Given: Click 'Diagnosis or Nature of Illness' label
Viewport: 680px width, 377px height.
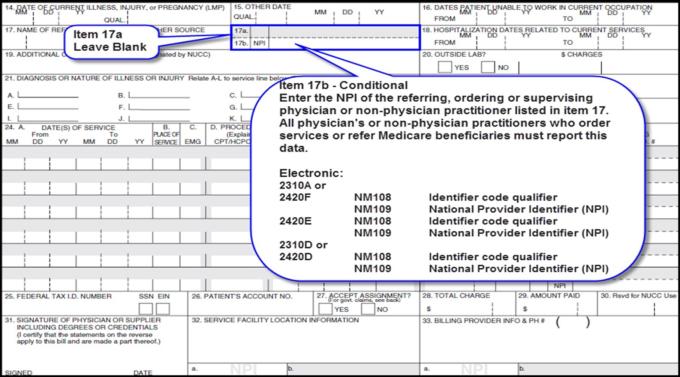Looking at the screenshot, I should 95,78.
